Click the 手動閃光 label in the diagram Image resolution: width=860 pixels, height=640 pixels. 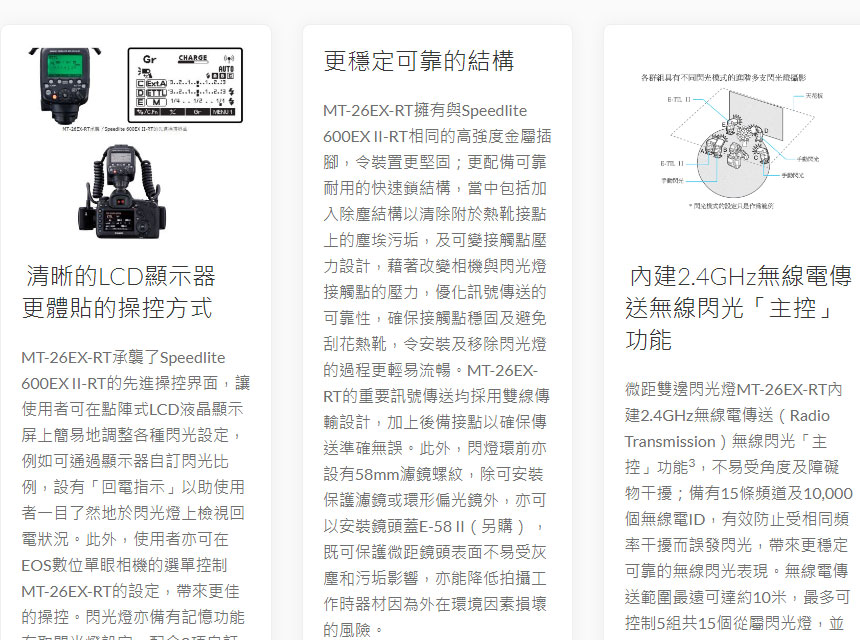pyautogui.click(x=671, y=180)
